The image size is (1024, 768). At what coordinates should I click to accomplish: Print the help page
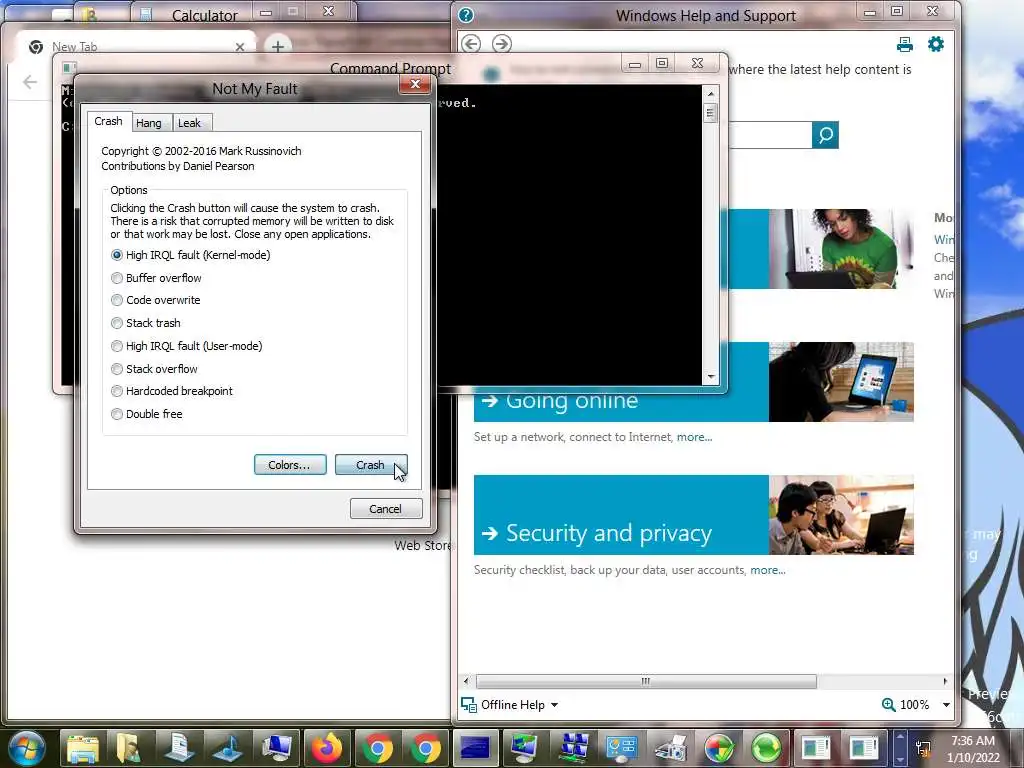904,44
